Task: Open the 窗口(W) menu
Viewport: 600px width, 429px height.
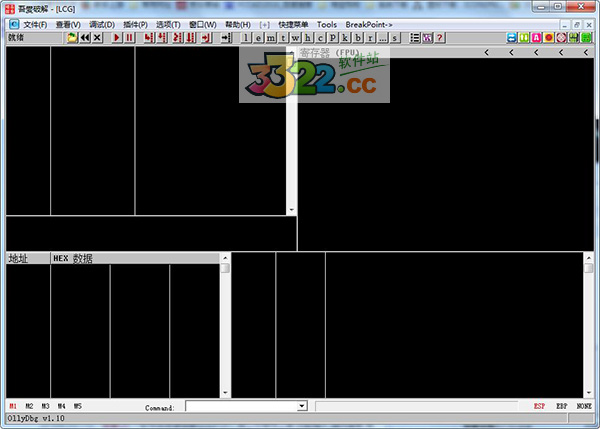Action: tap(202, 25)
